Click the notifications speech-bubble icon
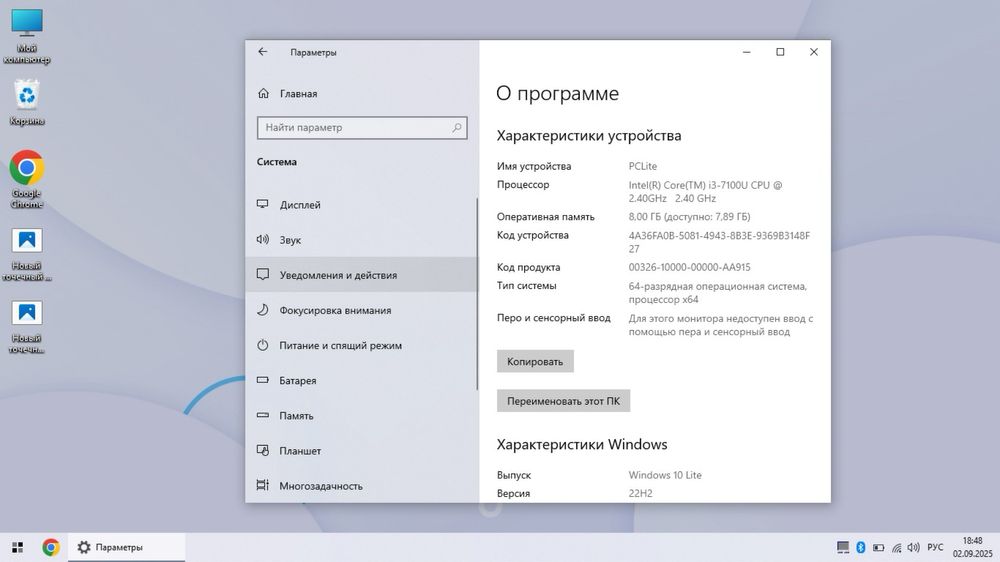This screenshot has height=562, width=1000. (x=263, y=274)
